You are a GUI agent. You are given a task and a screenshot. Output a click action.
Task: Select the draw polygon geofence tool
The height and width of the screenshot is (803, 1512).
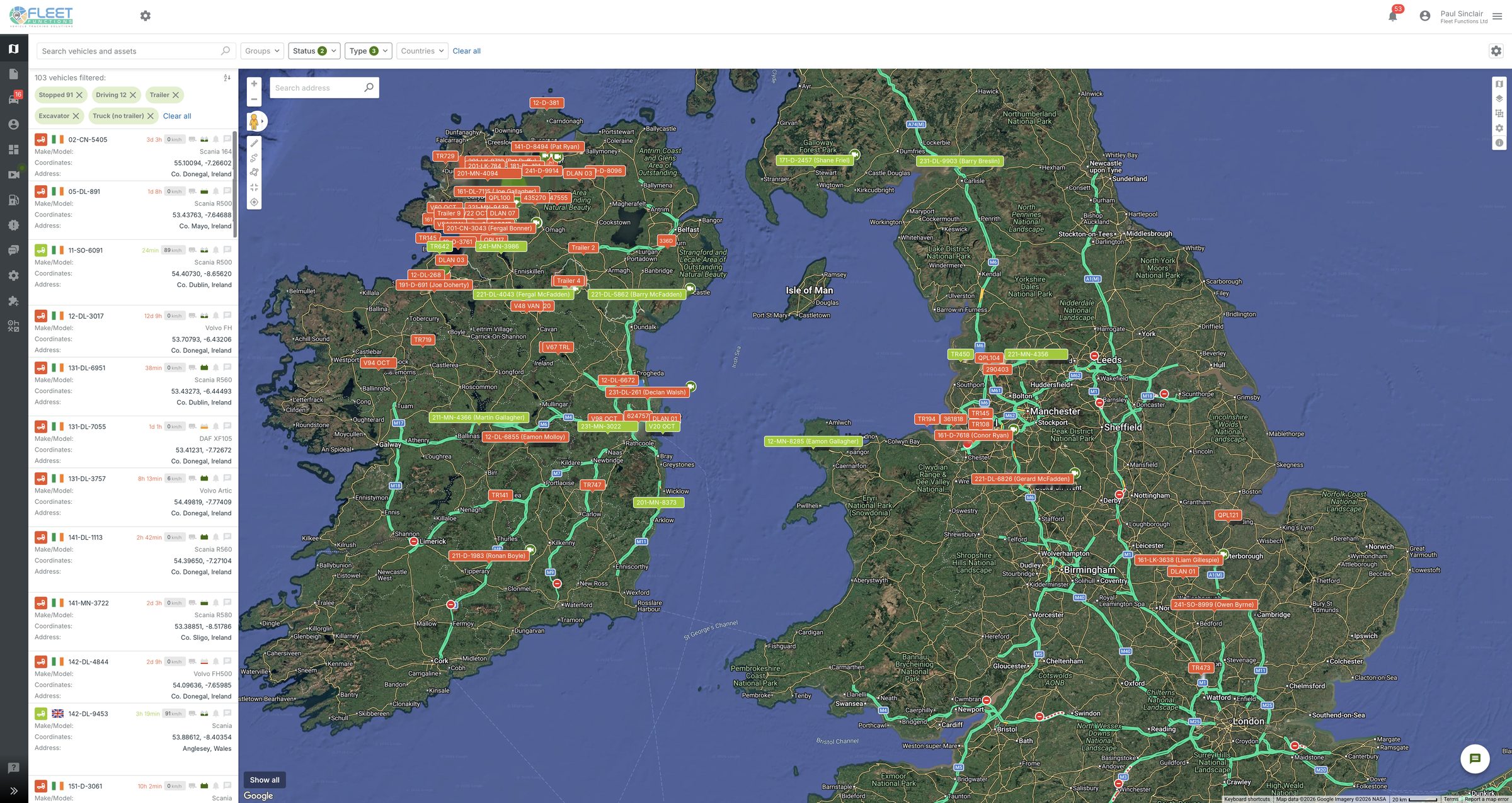click(254, 173)
